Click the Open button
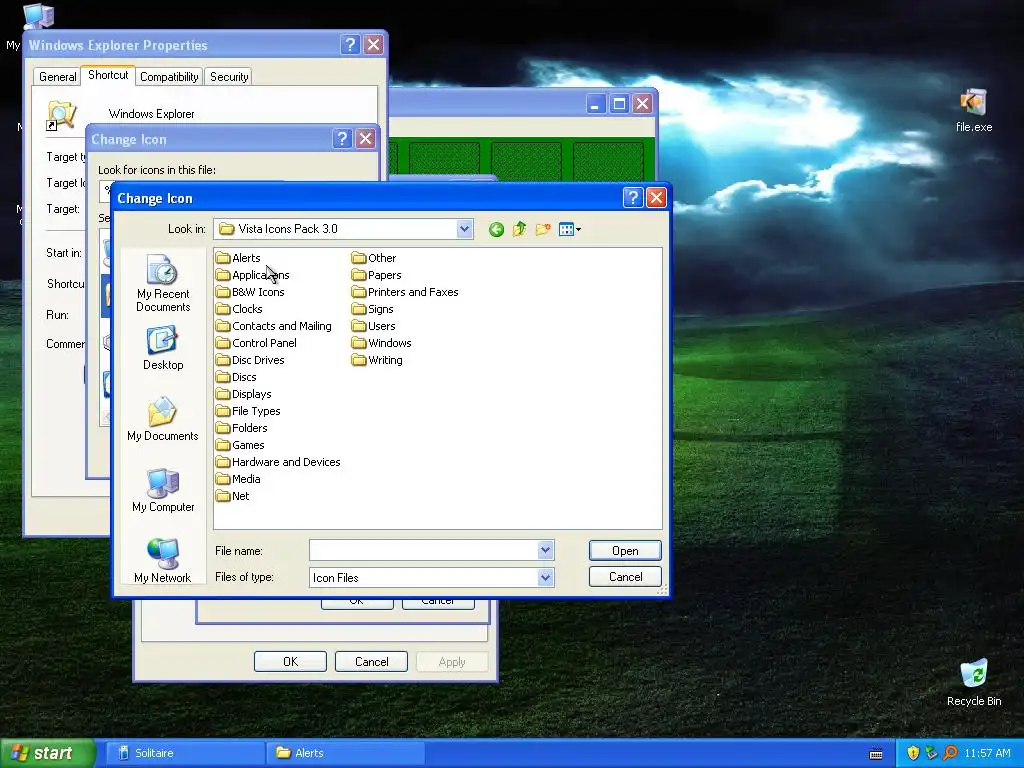Image resolution: width=1024 pixels, height=768 pixels. click(625, 551)
